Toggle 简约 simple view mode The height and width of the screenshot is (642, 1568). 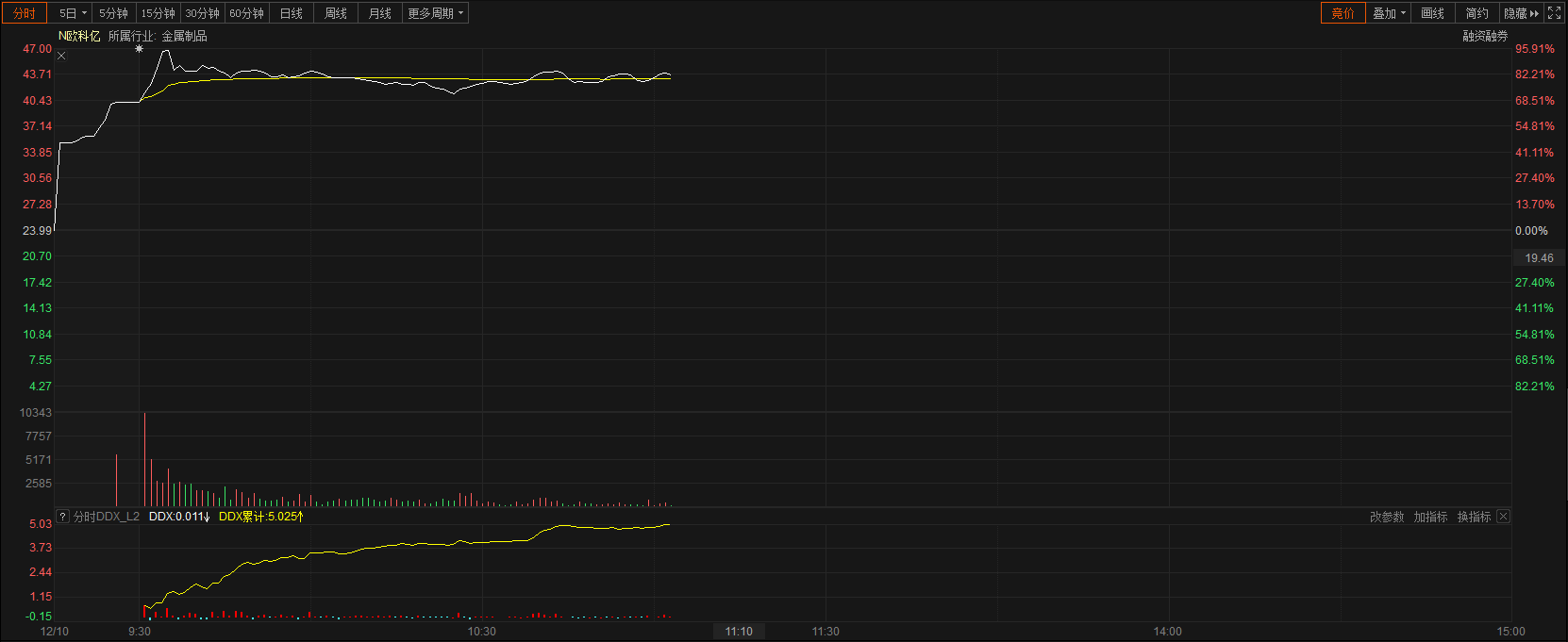(1476, 13)
